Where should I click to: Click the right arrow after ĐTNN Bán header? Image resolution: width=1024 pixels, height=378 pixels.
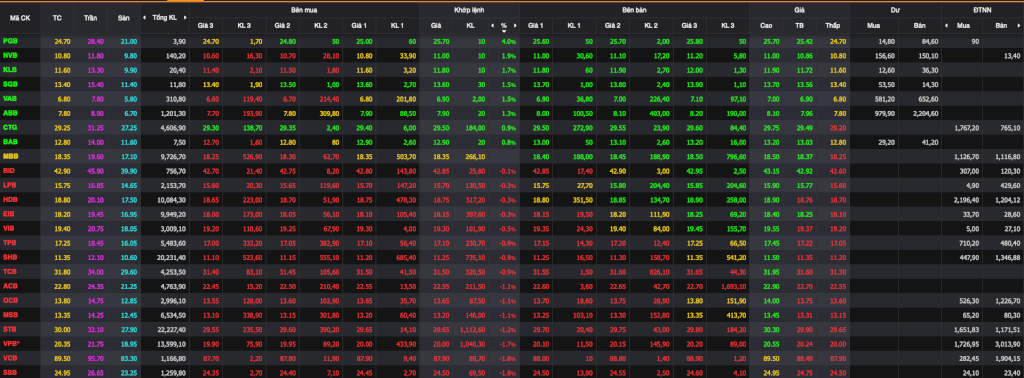(1020, 26)
